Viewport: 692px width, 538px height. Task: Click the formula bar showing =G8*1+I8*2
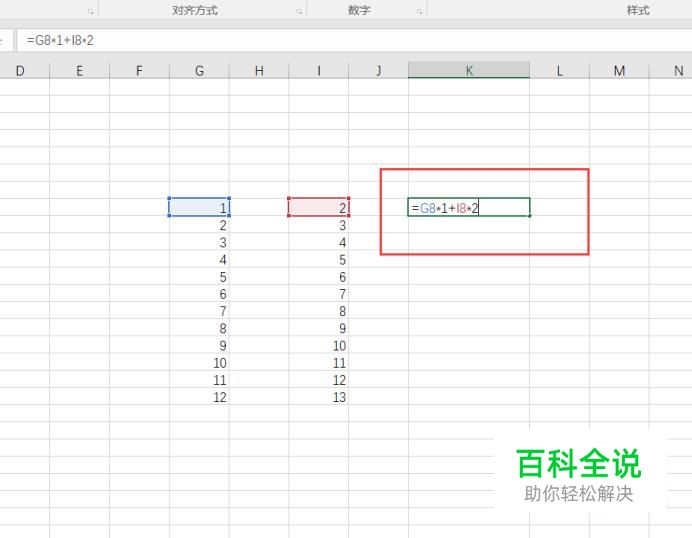click(x=354, y=41)
